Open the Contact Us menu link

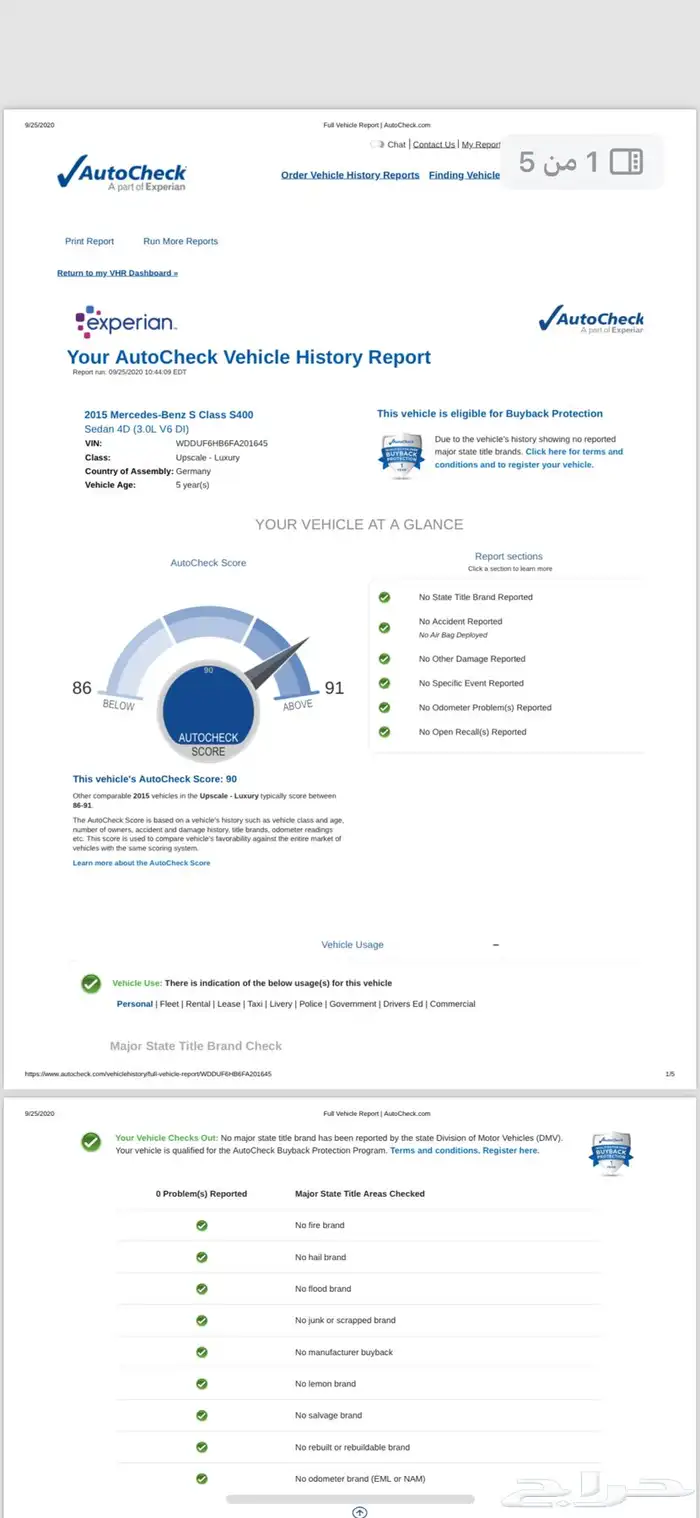click(x=434, y=144)
